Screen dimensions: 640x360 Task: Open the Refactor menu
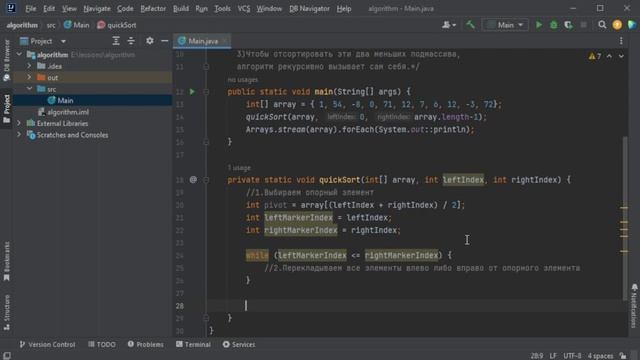click(153, 9)
